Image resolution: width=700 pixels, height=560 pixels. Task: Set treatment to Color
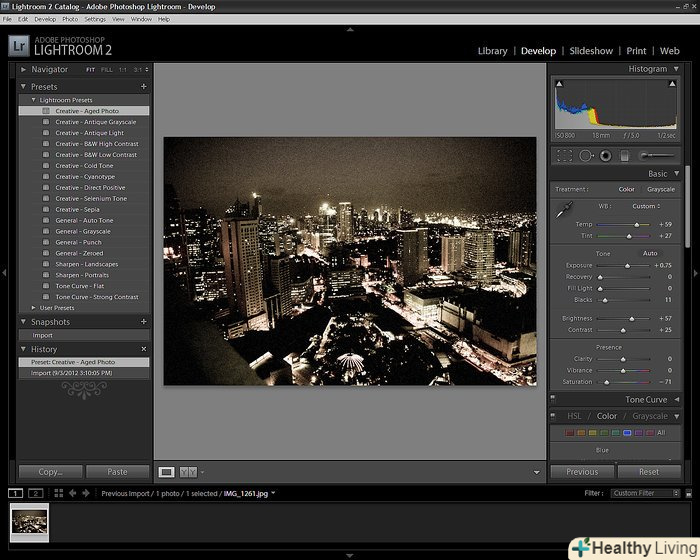point(626,189)
